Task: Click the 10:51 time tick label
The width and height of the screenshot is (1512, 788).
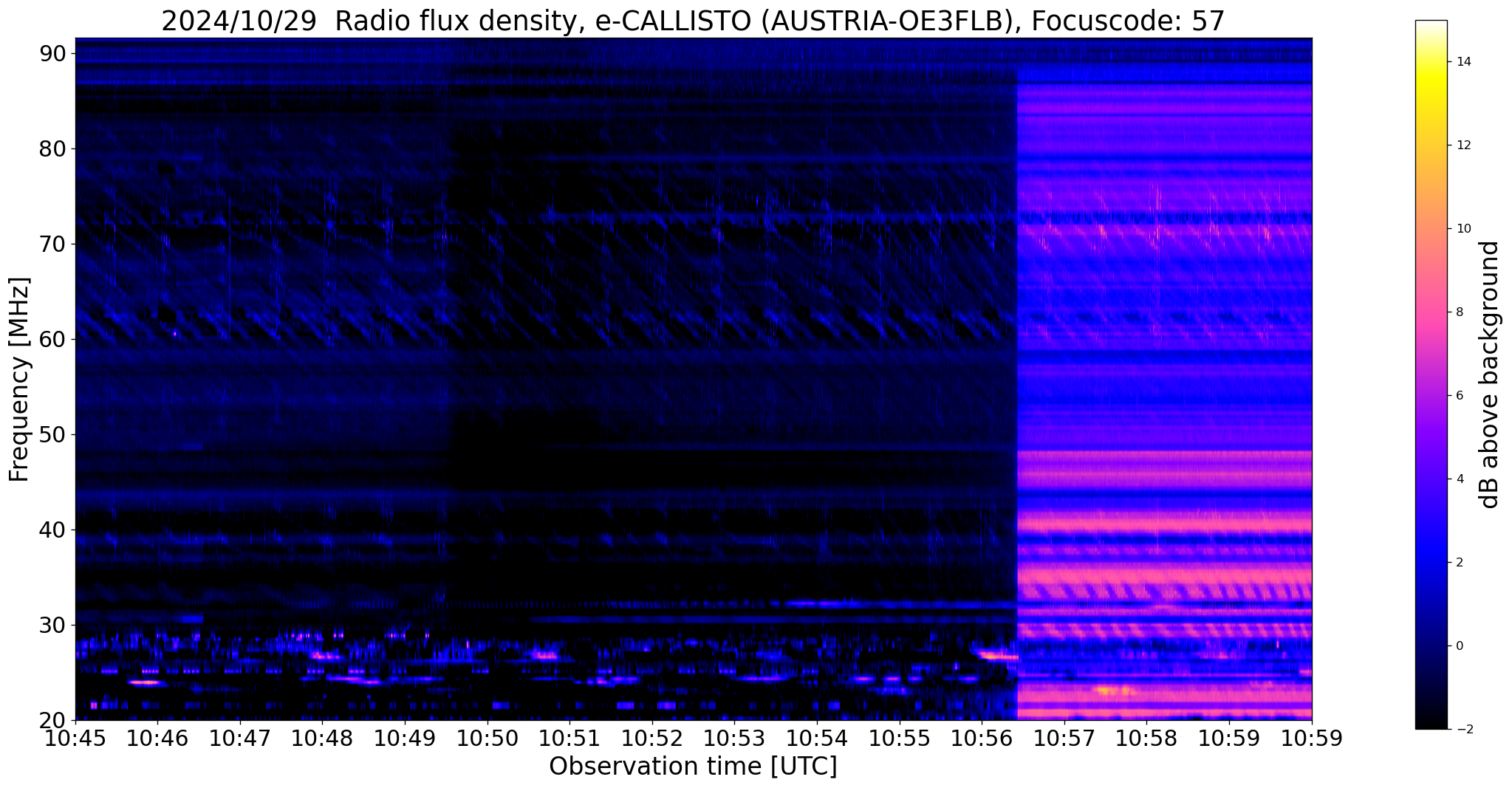Action: pos(570,738)
